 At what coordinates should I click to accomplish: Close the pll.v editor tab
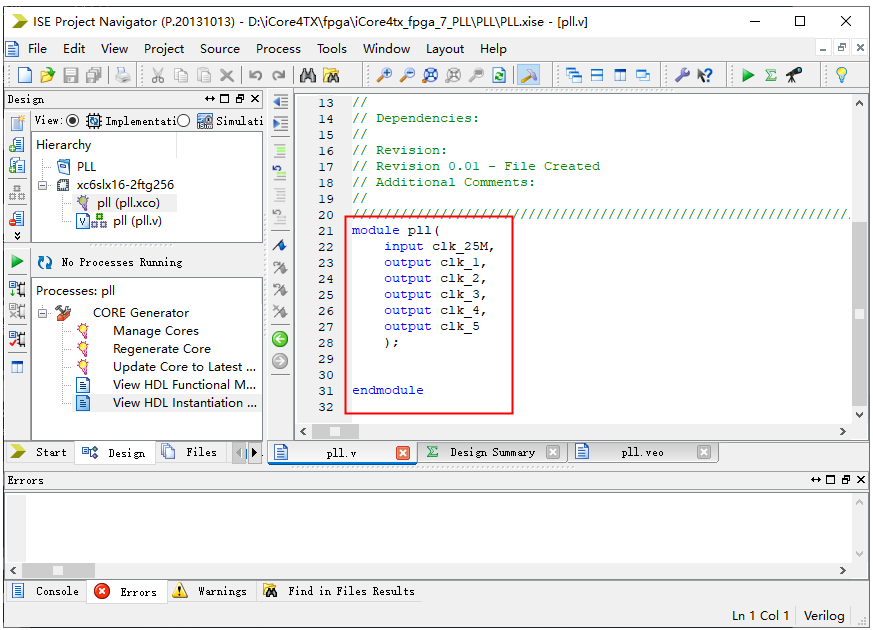click(403, 453)
